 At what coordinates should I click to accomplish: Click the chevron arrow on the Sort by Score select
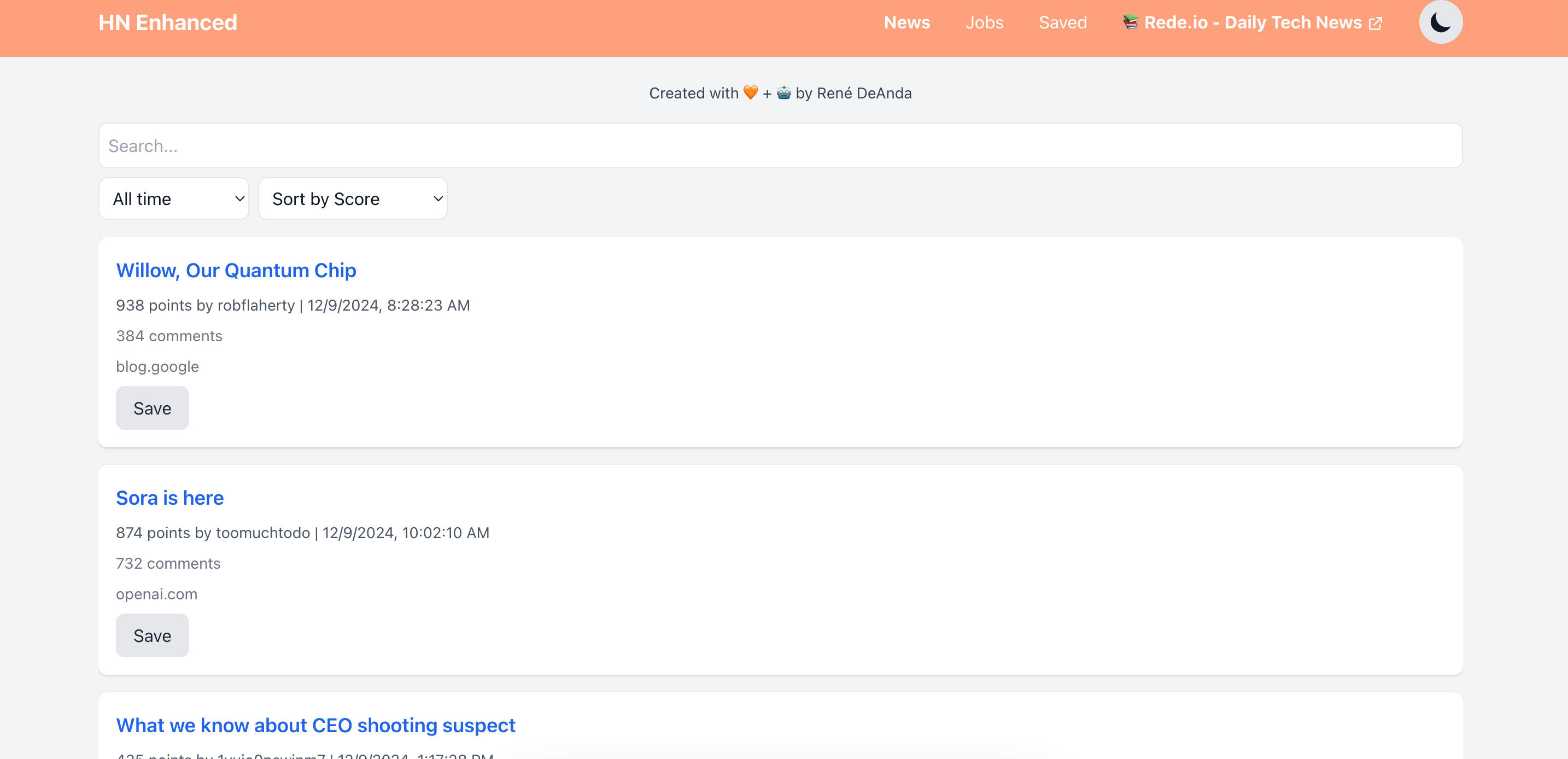438,198
